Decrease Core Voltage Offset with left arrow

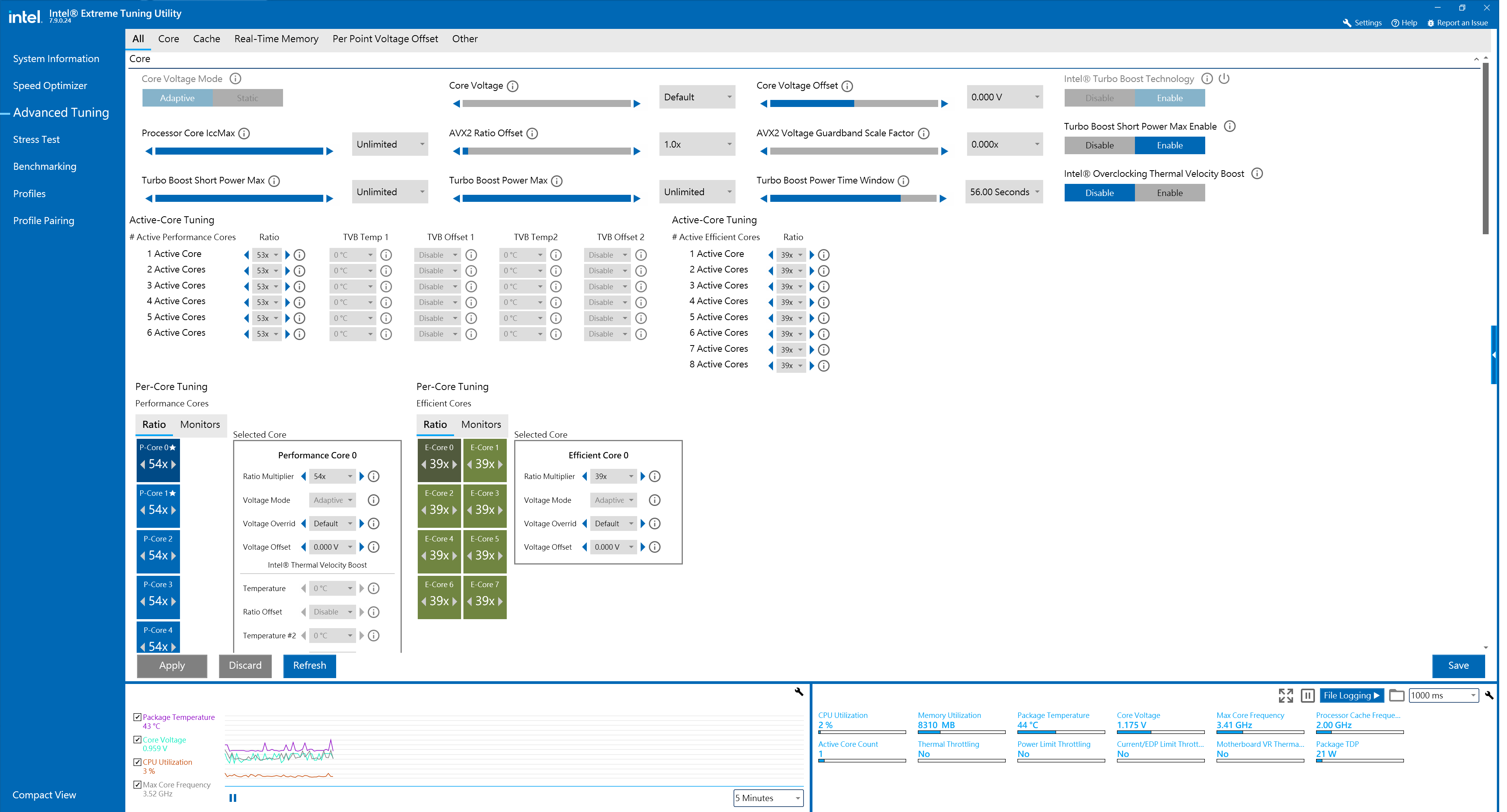tap(763, 104)
